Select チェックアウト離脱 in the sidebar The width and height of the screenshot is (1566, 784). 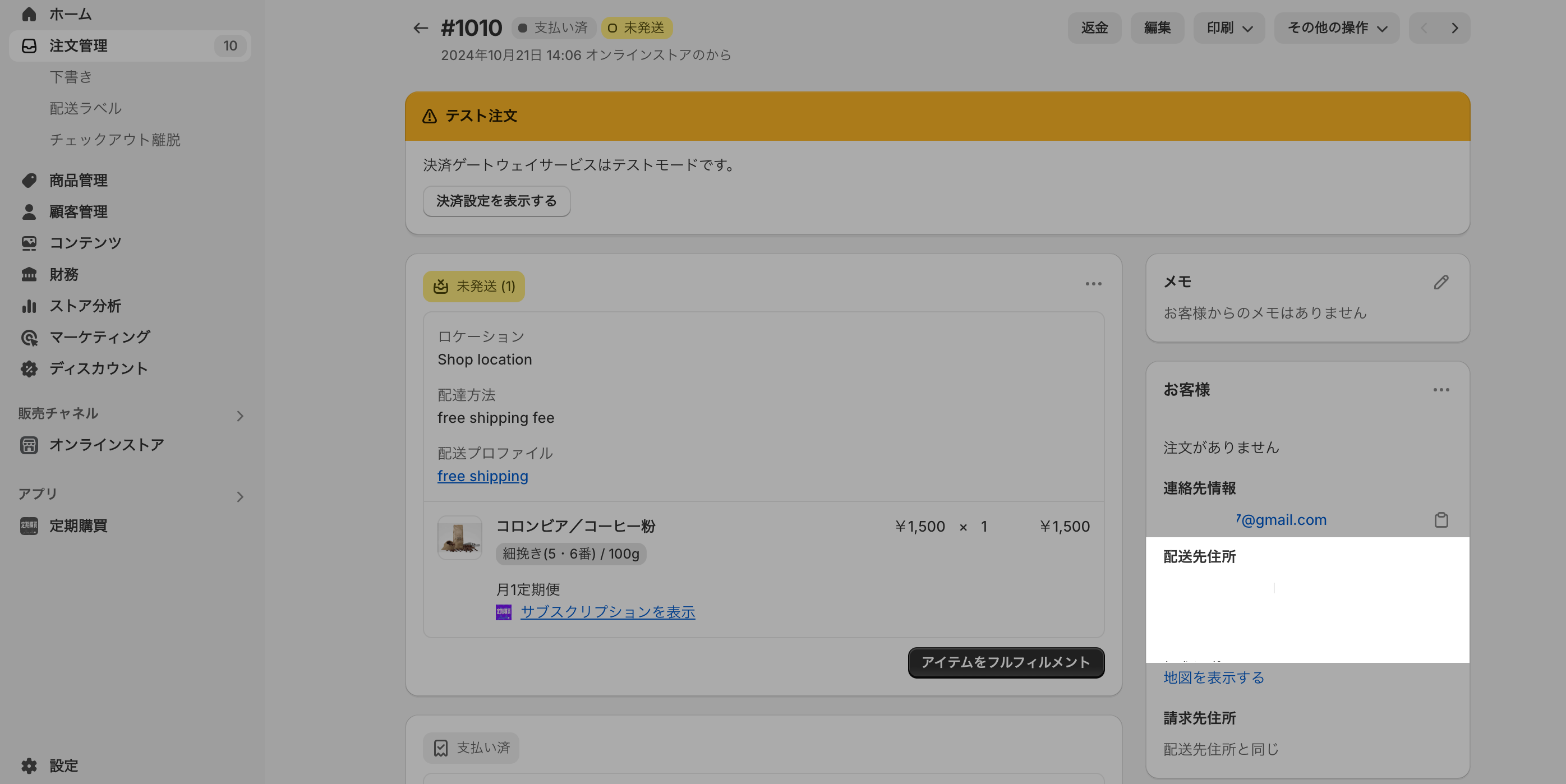pyautogui.click(x=115, y=140)
